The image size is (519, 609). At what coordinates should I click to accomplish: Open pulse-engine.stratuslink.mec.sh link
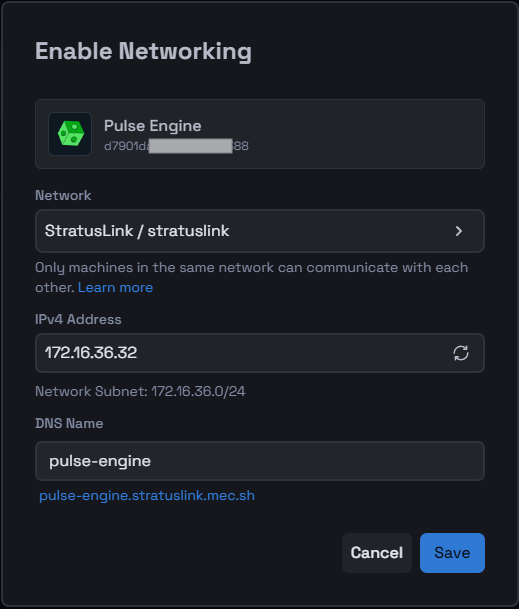pyautogui.click(x=147, y=496)
